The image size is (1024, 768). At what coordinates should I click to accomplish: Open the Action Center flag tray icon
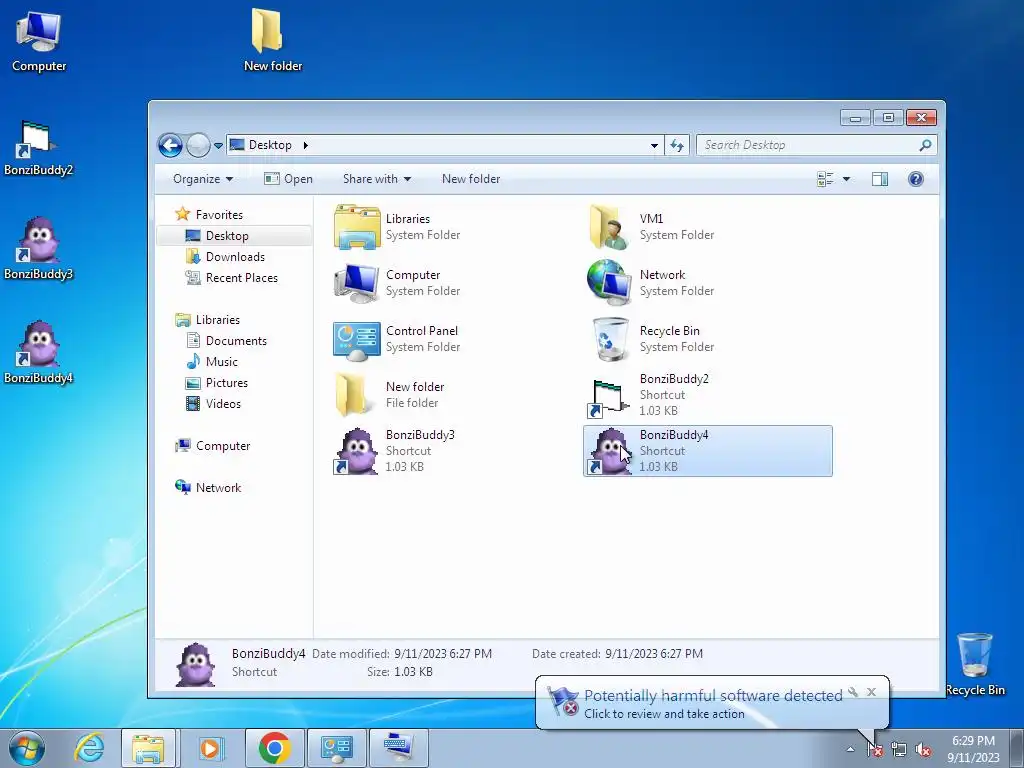coord(874,750)
